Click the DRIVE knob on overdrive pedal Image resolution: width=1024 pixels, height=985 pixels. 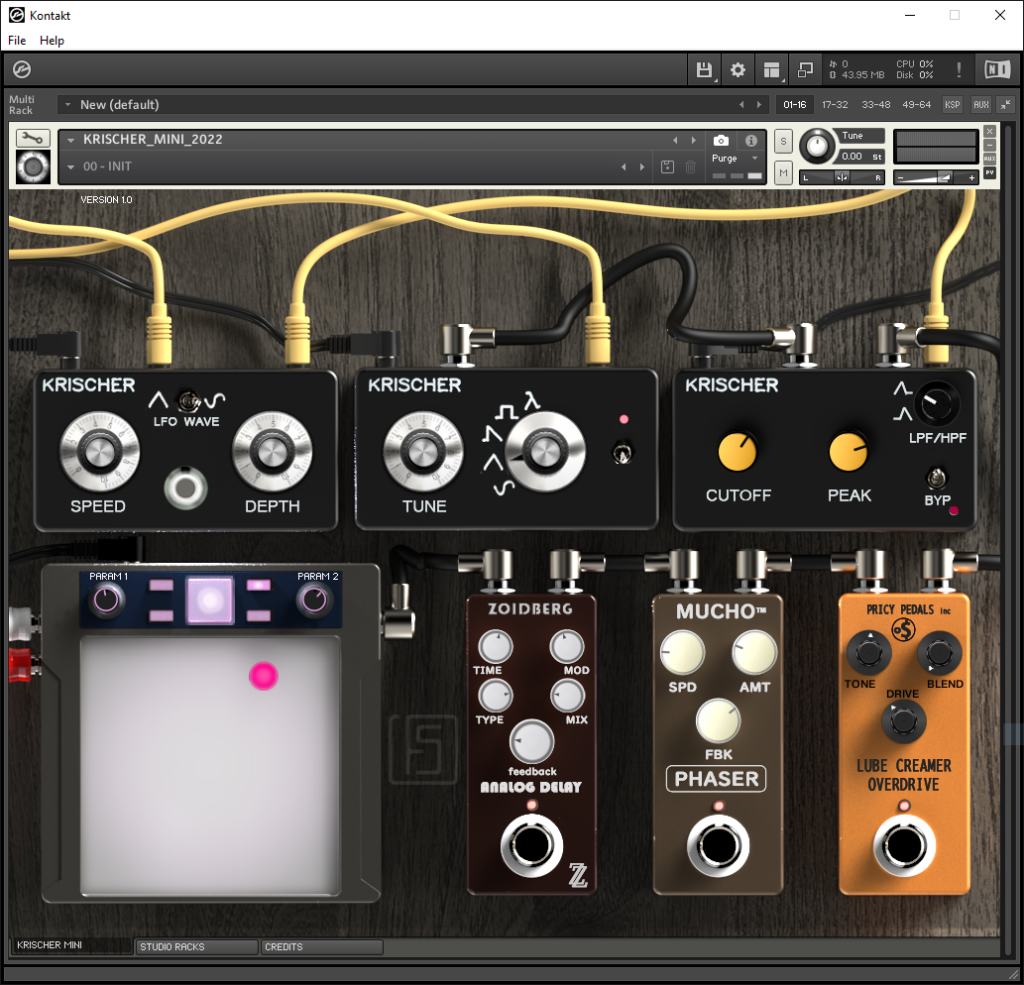(903, 720)
